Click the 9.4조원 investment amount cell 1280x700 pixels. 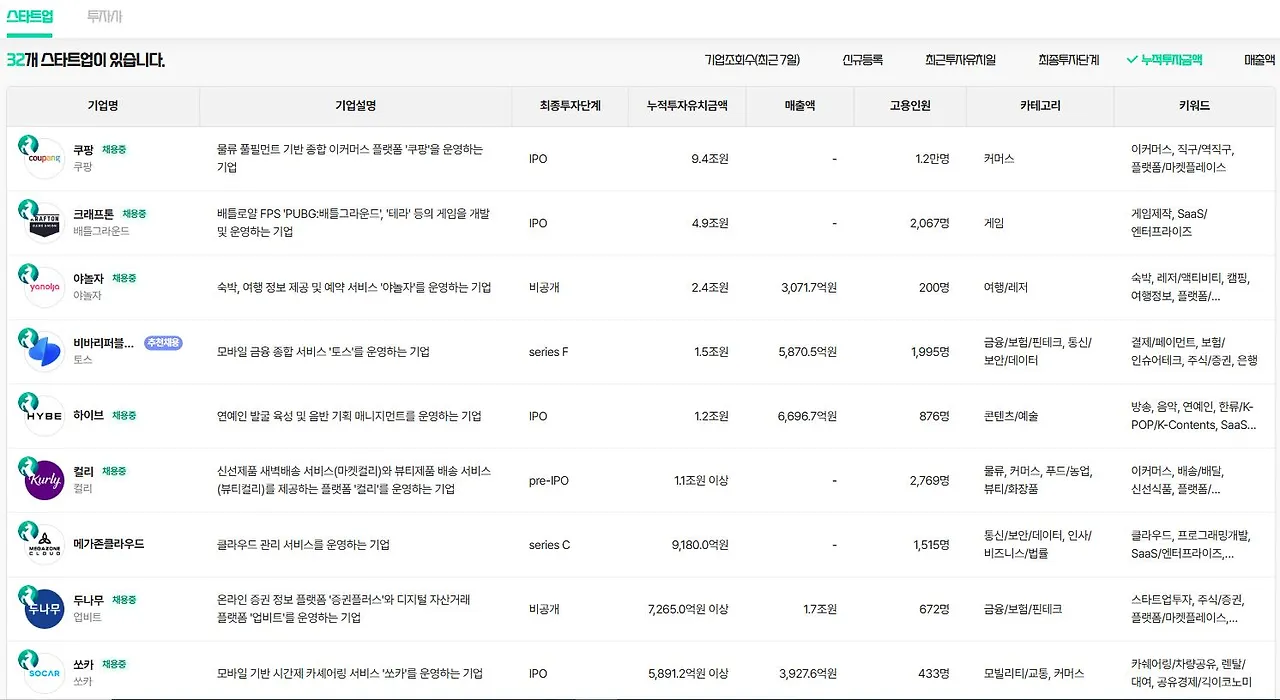pos(710,159)
